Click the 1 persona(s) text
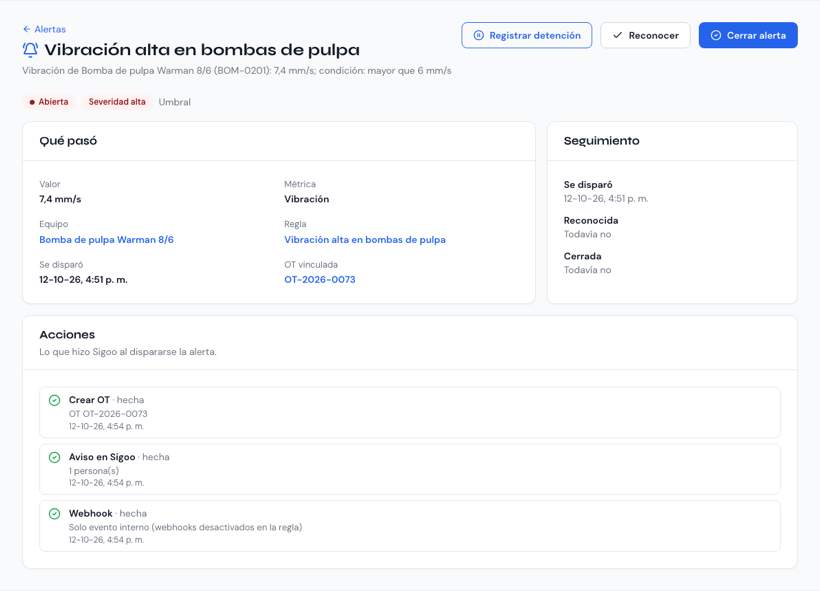Image resolution: width=820 pixels, height=591 pixels. pyautogui.click(x=94, y=471)
